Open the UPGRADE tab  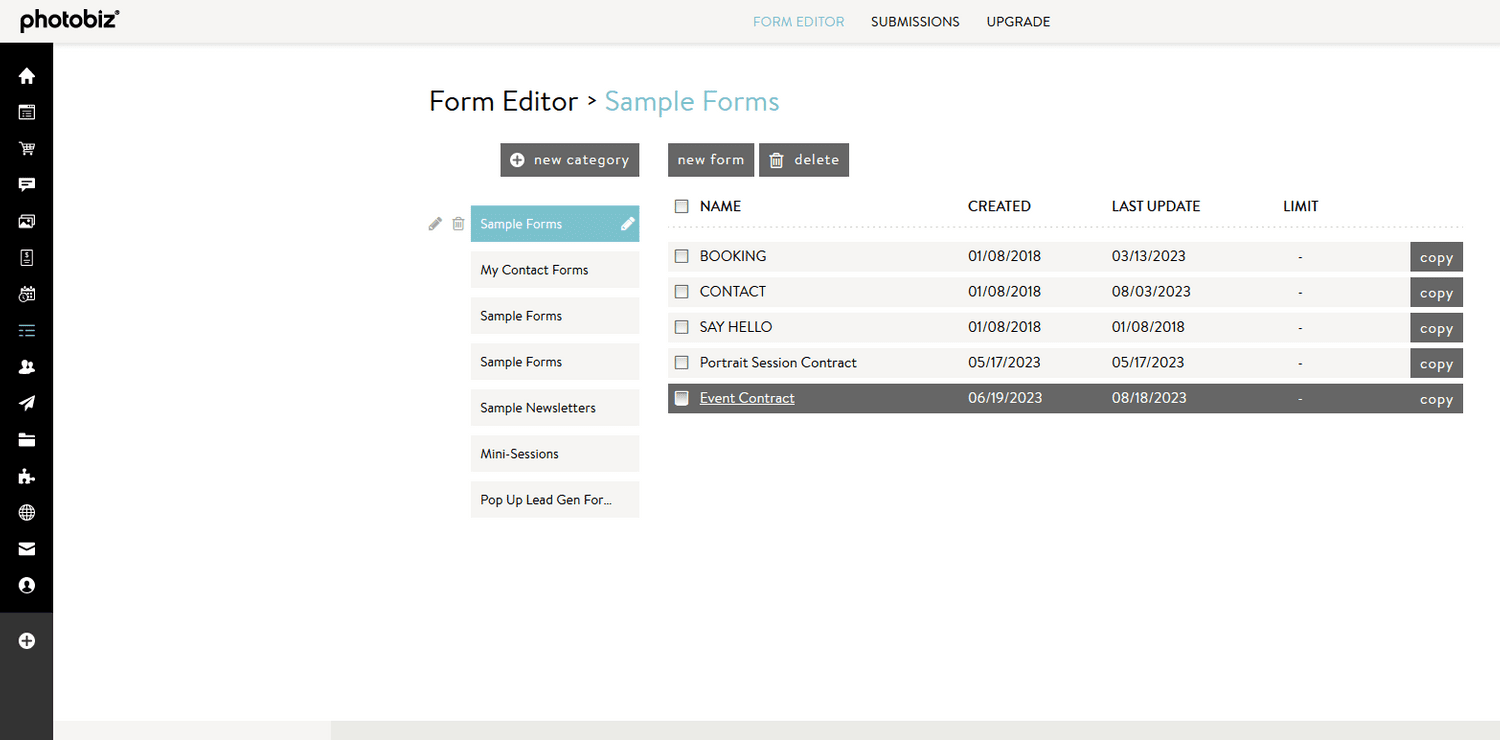(1018, 21)
